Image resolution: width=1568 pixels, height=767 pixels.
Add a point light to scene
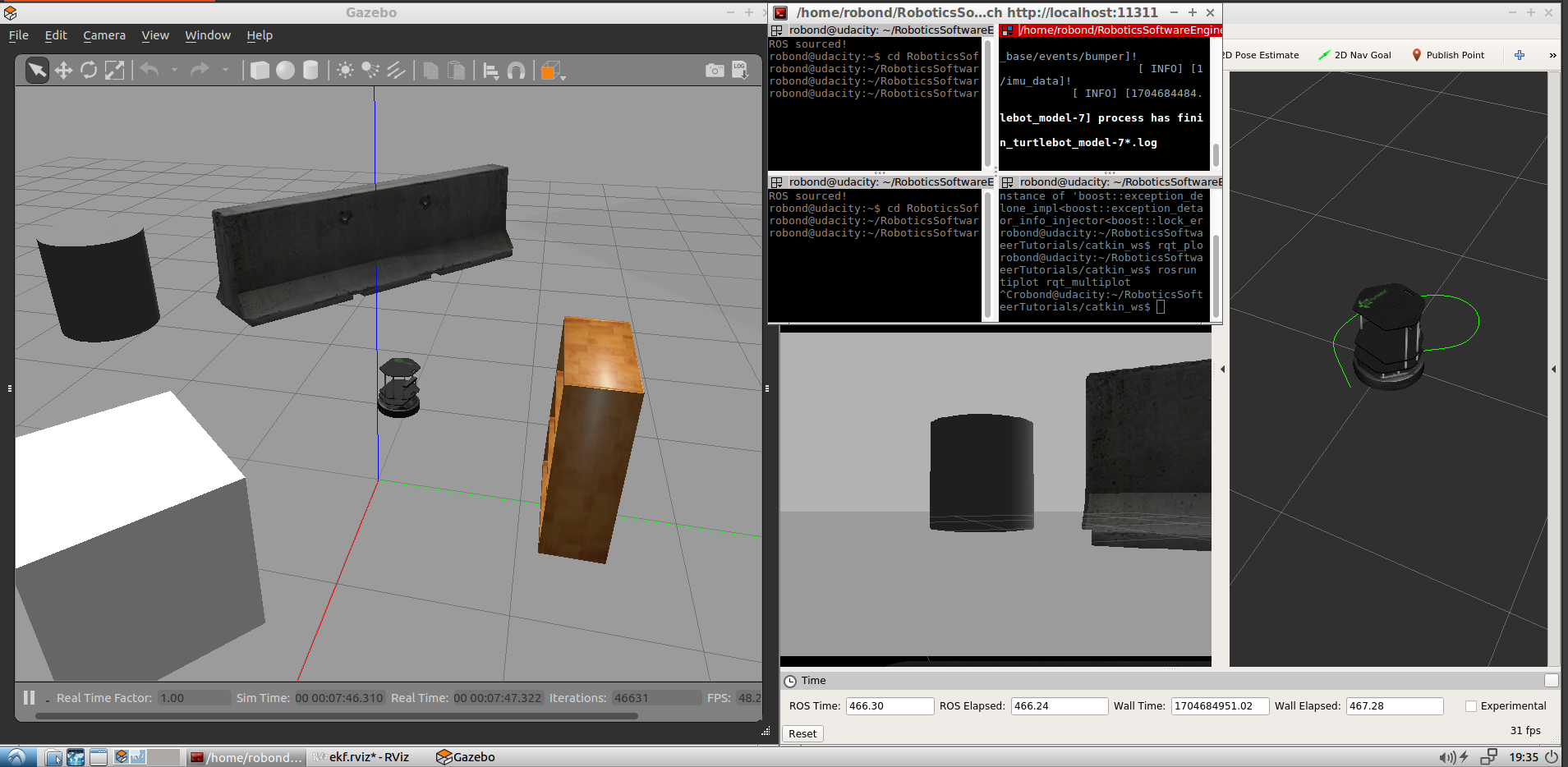pos(345,71)
